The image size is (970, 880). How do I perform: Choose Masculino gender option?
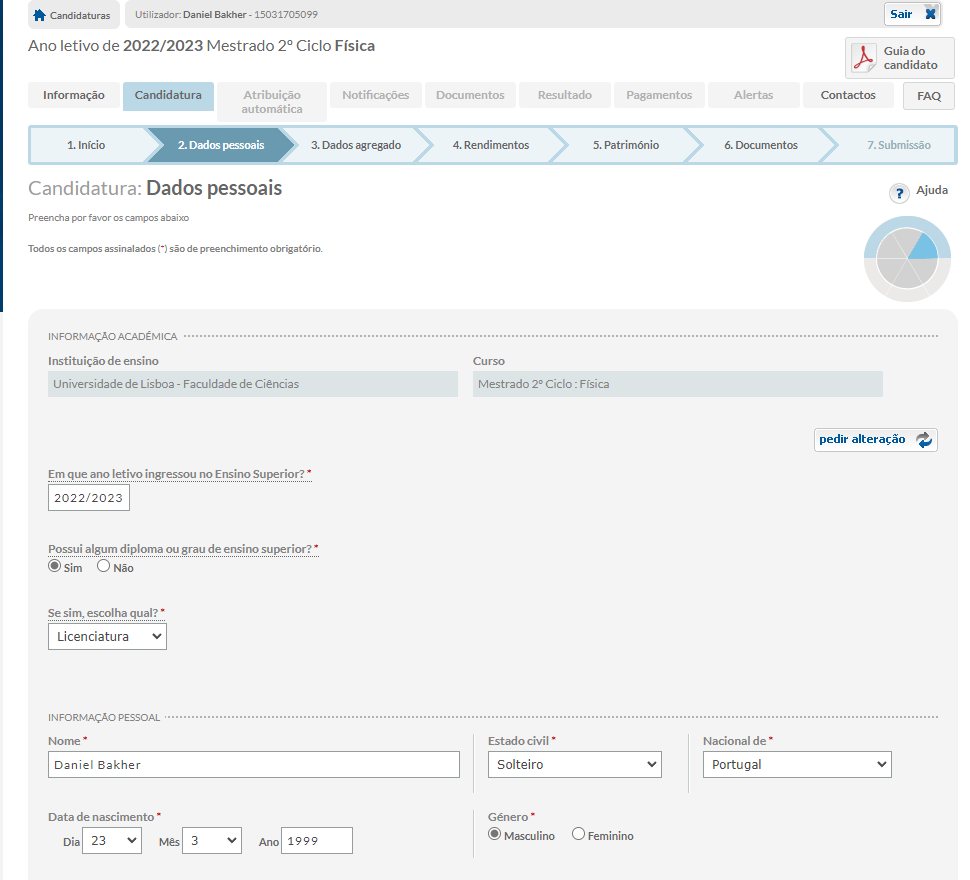click(494, 834)
